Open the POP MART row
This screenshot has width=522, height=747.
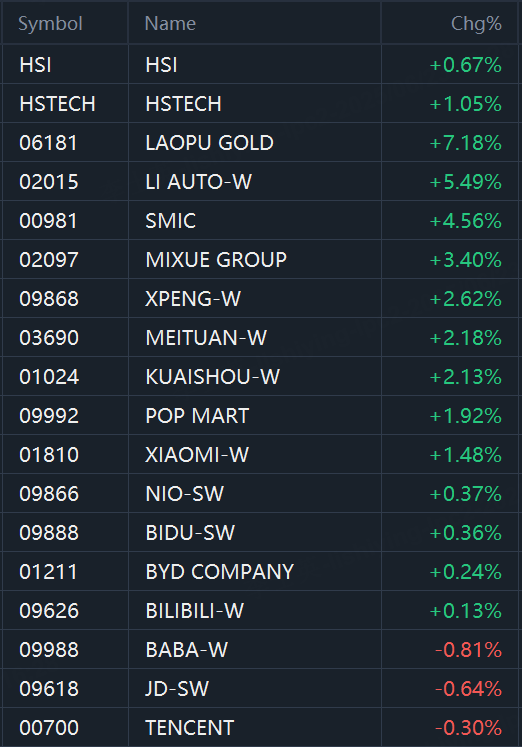click(260, 416)
